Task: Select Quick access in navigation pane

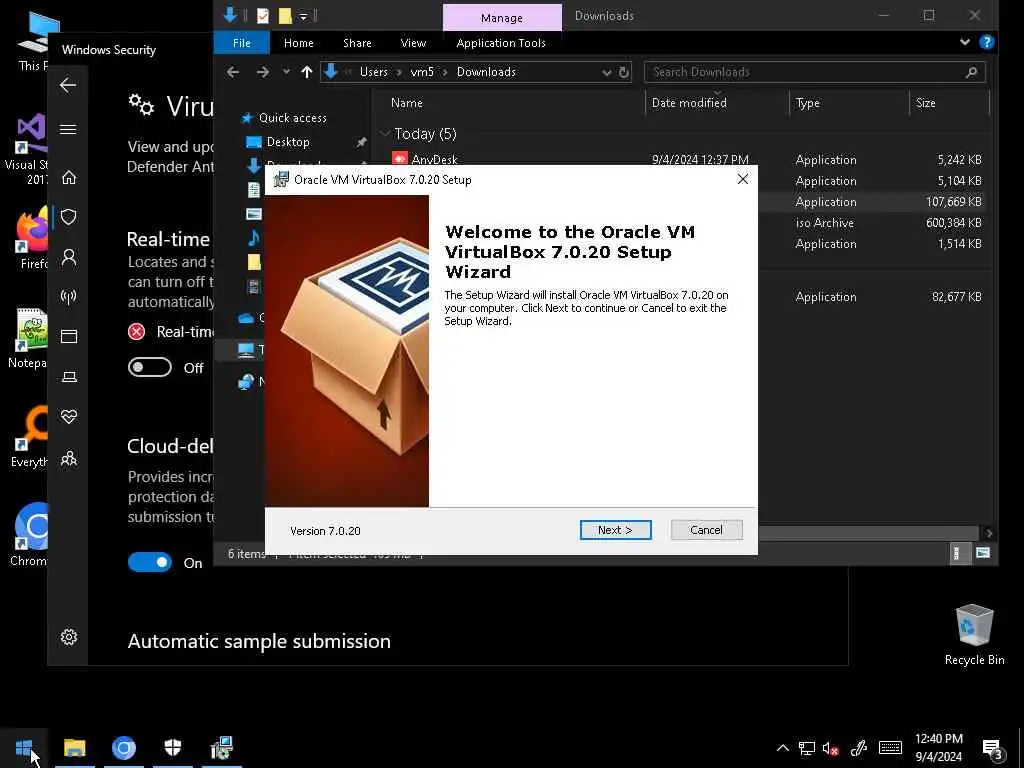Action: [293, 118]
